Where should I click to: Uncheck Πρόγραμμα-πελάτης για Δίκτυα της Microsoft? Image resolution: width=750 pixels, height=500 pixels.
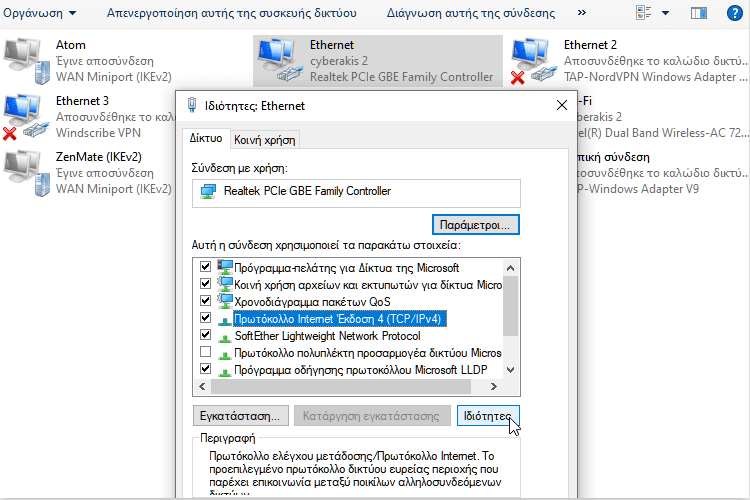tap(206, 267)
